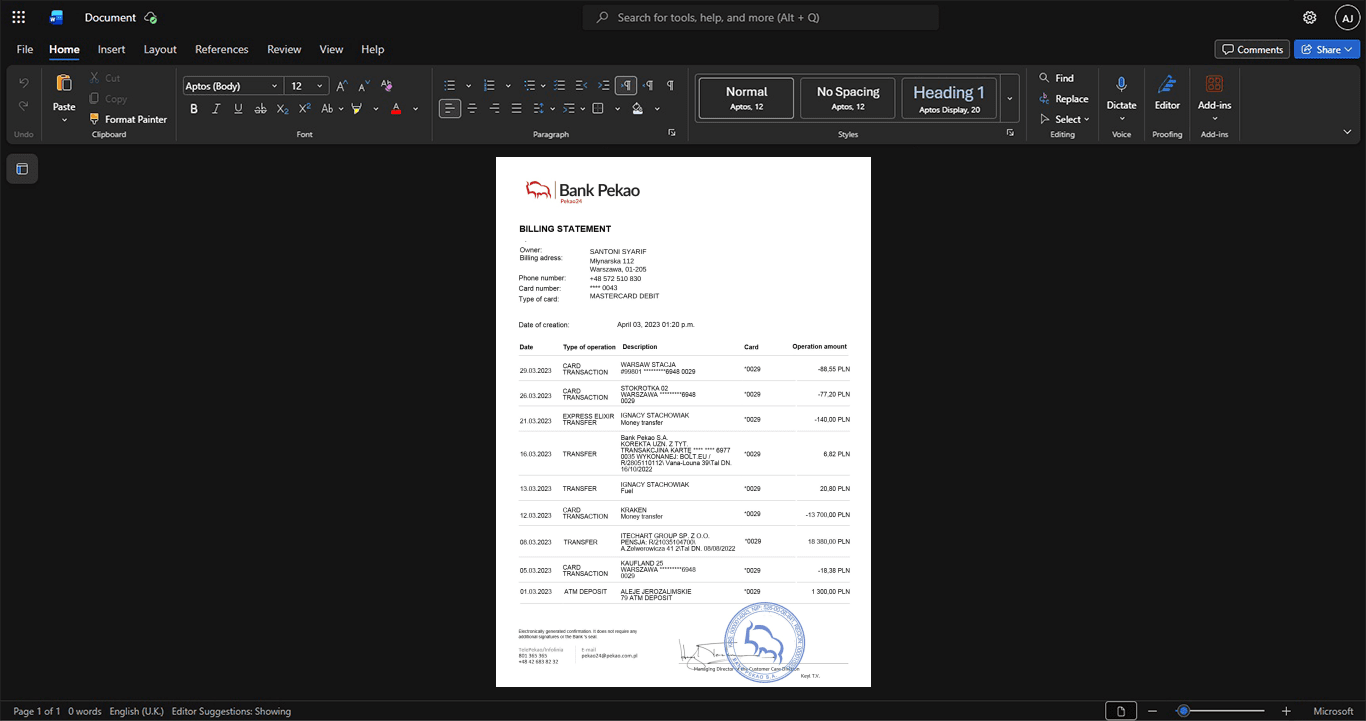The width and height of the screenshot is (1366, 721).
Task: Insert numbered list
Action: coord(489,86)
